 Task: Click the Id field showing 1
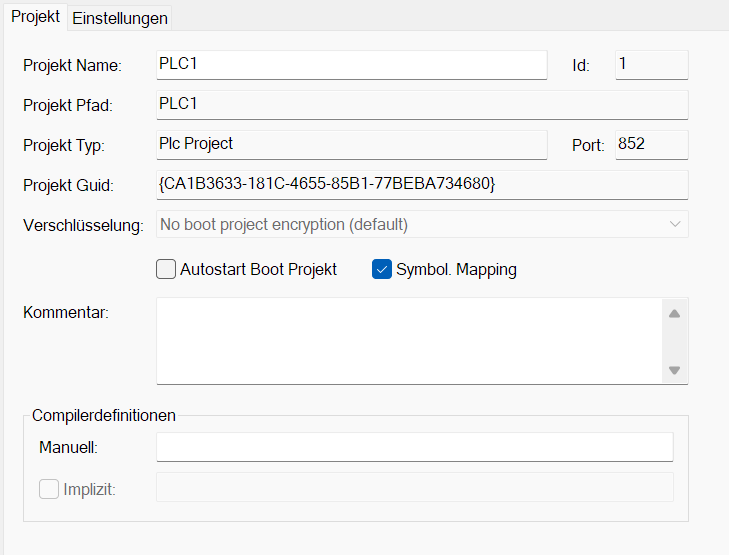point(651,65)
